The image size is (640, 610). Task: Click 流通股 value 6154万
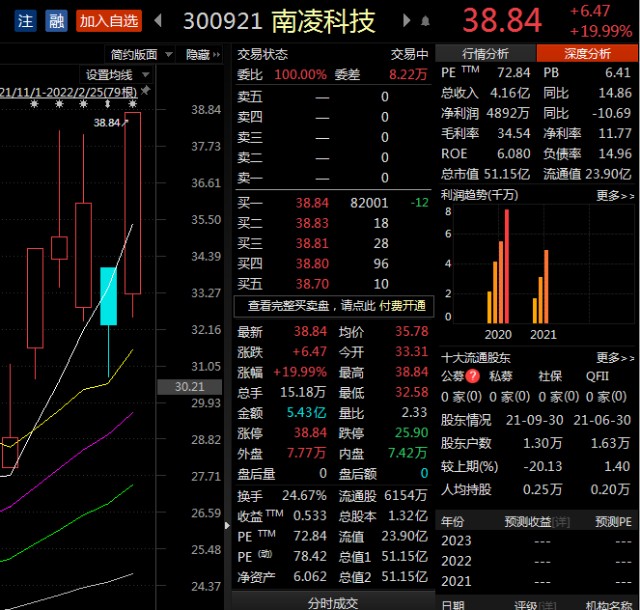[405, 496]
